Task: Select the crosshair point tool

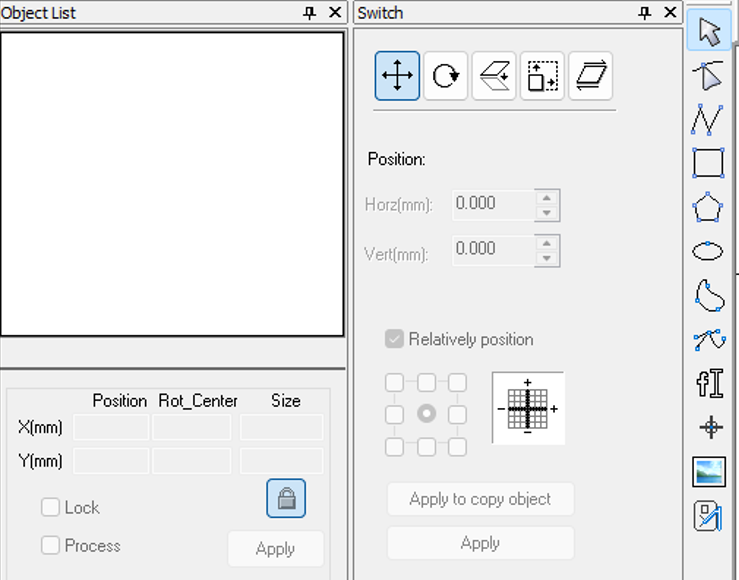Action: (711, 427)
